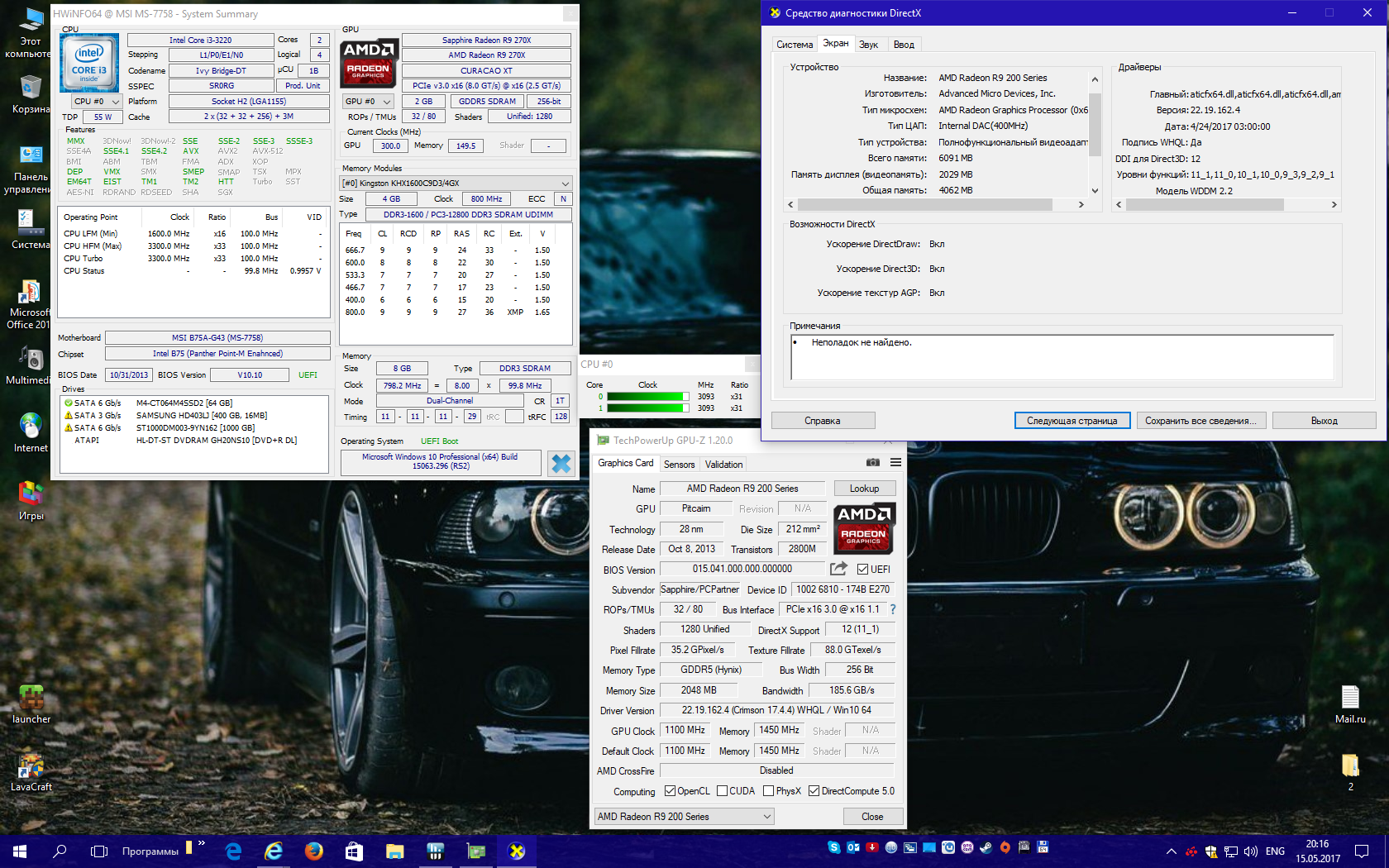
Task: Open the Windows Store taskbar icon
Action: pos(354,851)
